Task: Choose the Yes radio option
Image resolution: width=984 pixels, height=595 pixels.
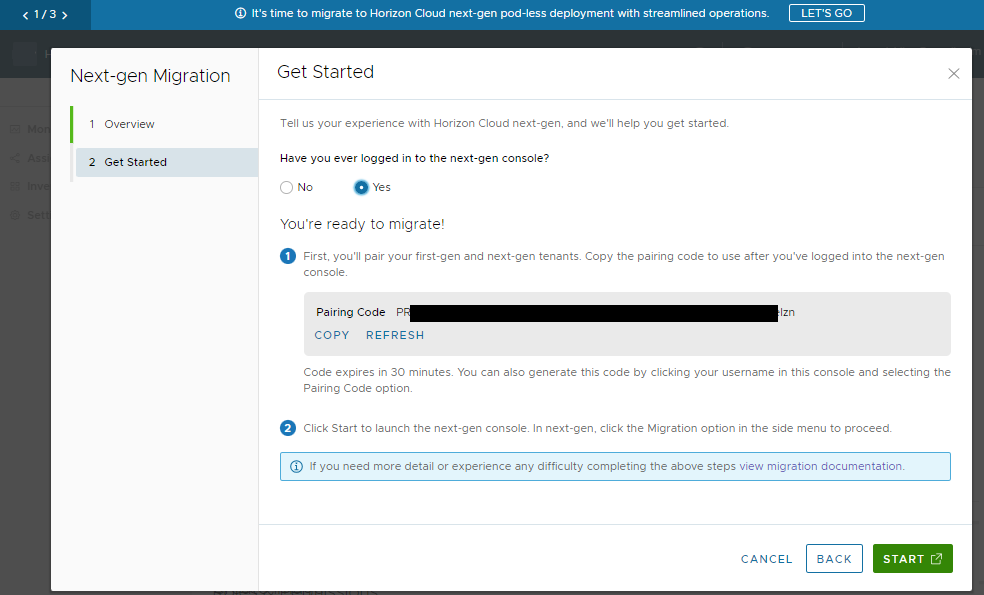Action: coord(361,187)
